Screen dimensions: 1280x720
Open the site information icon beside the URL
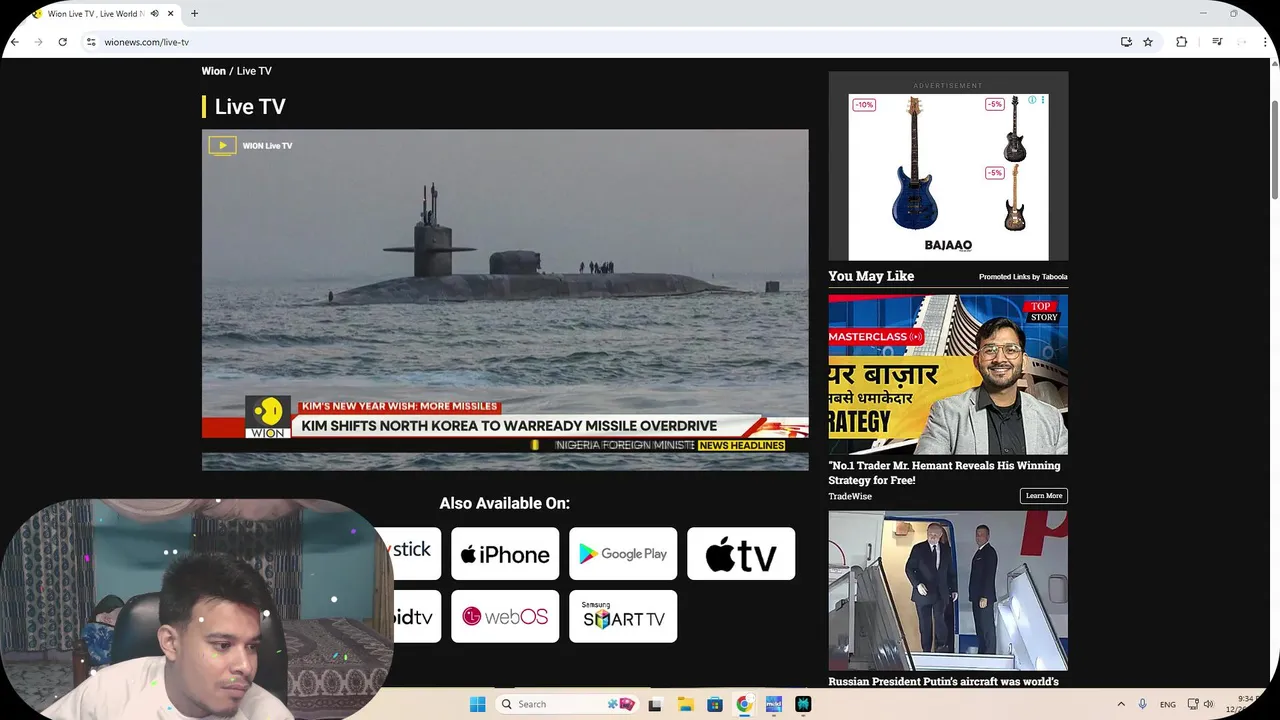tap(91, 42)
